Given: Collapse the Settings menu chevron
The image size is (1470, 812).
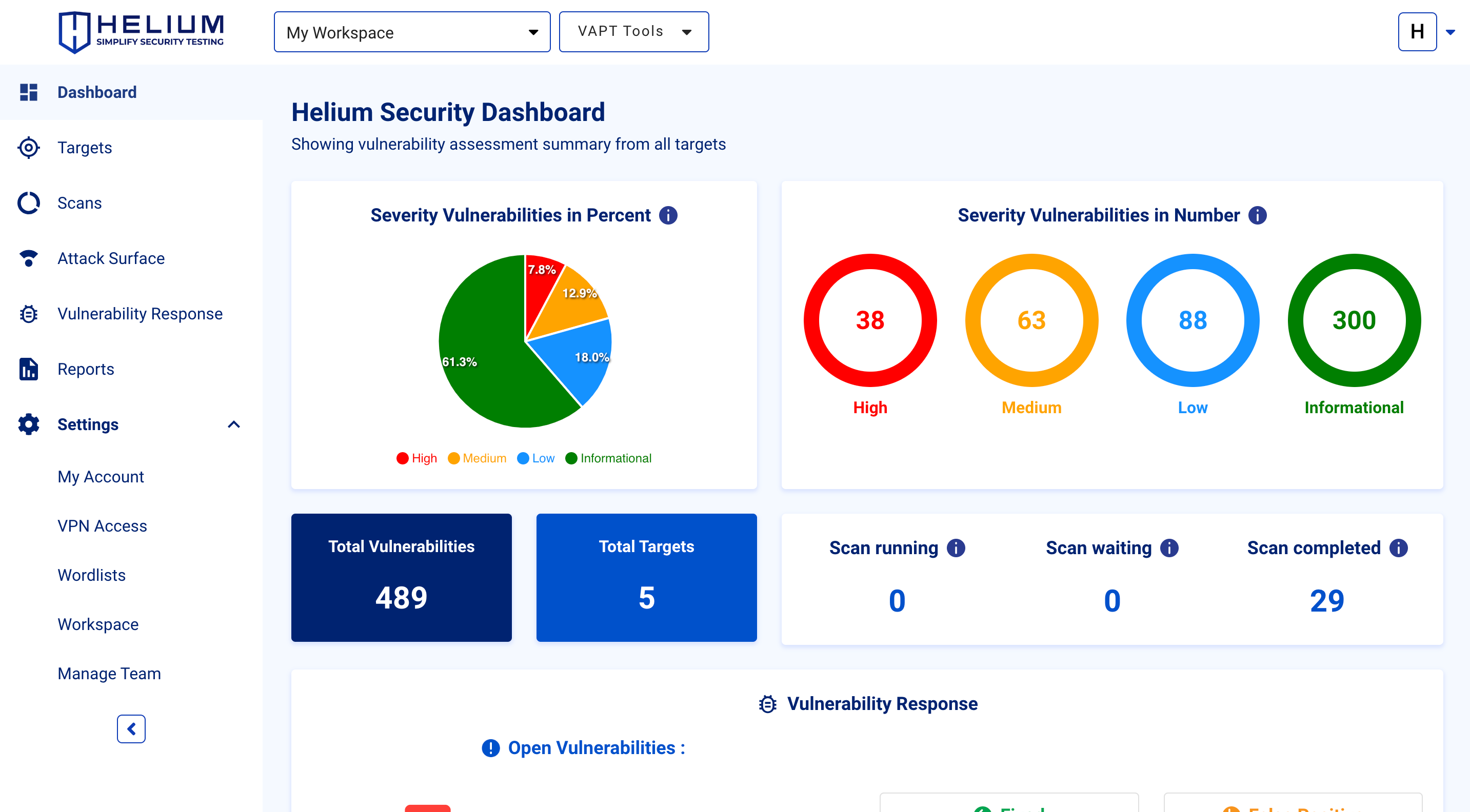Looking at the screenshot, I should 233,424.
